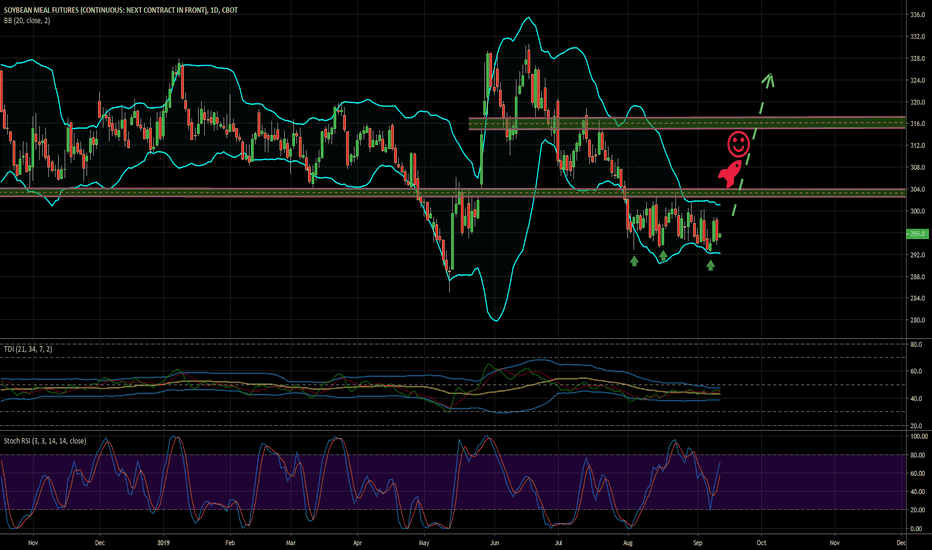This screenshot has width=932, height=550.
Task: Click the 320.0 price axis label
Action: [x=917, y=102]
